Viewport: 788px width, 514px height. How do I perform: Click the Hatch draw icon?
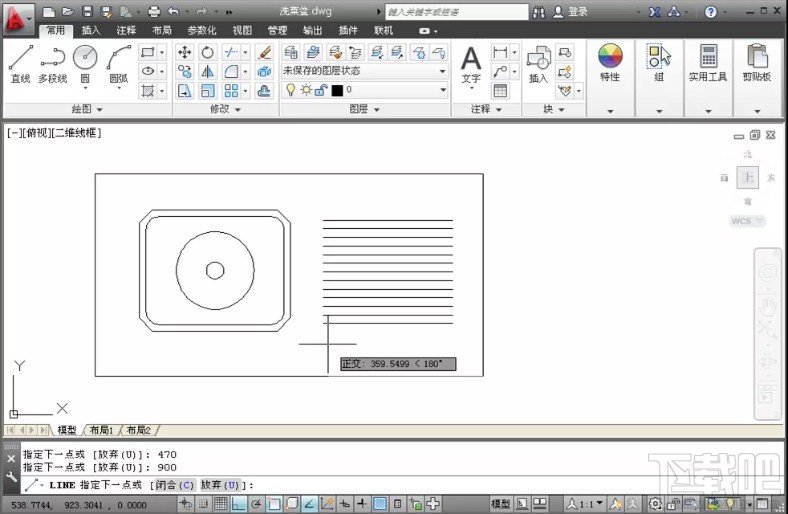coord(148,91)
